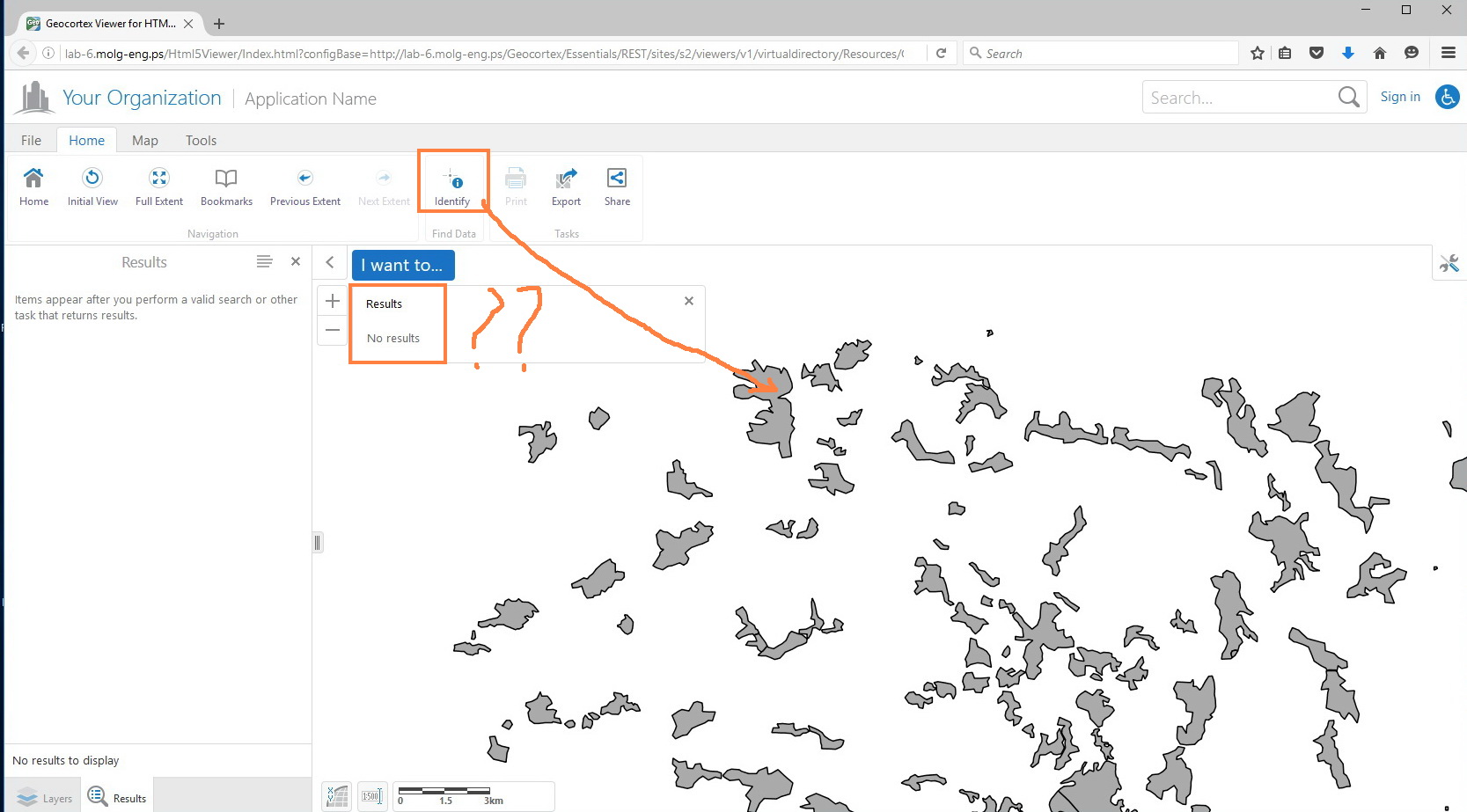Screen dimensions: 1467x812
Task: Zoom in with the plus button
Action: pos(333,301)
